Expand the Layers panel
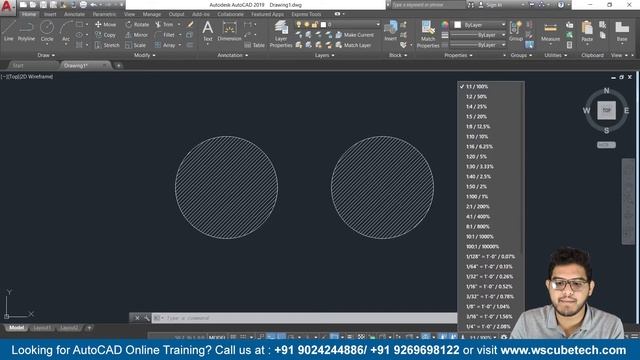 [324, 55]
